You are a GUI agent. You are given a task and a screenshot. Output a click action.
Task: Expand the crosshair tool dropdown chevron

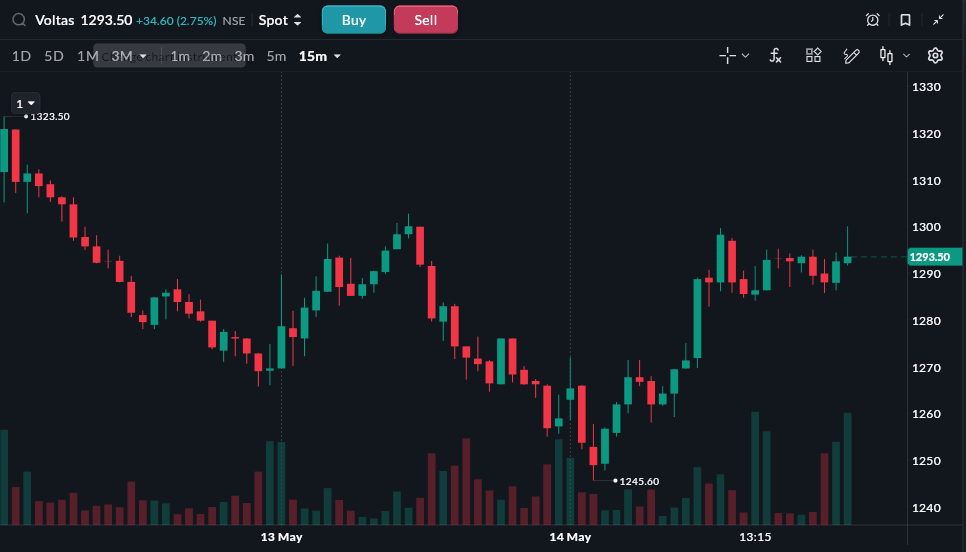[x=745, y=55]
